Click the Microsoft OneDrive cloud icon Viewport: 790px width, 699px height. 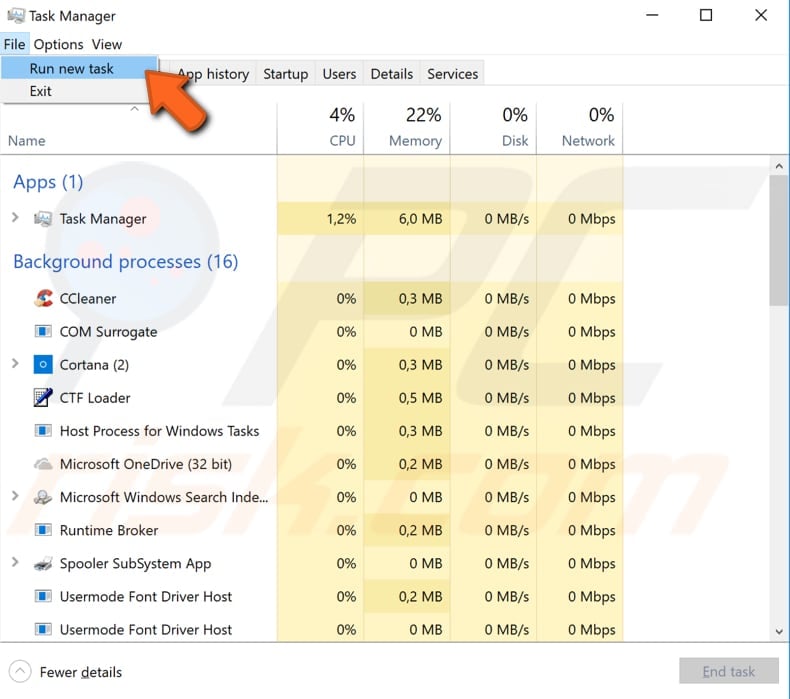click(x=43, y=464)
